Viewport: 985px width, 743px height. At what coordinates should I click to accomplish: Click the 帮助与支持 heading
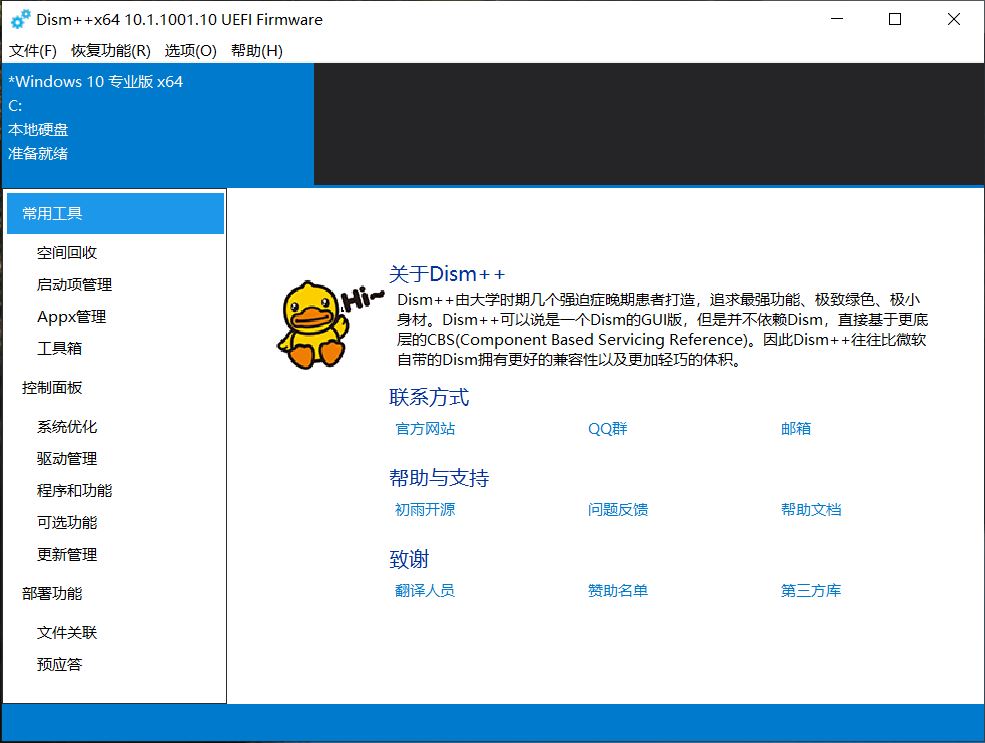(438, 478)
